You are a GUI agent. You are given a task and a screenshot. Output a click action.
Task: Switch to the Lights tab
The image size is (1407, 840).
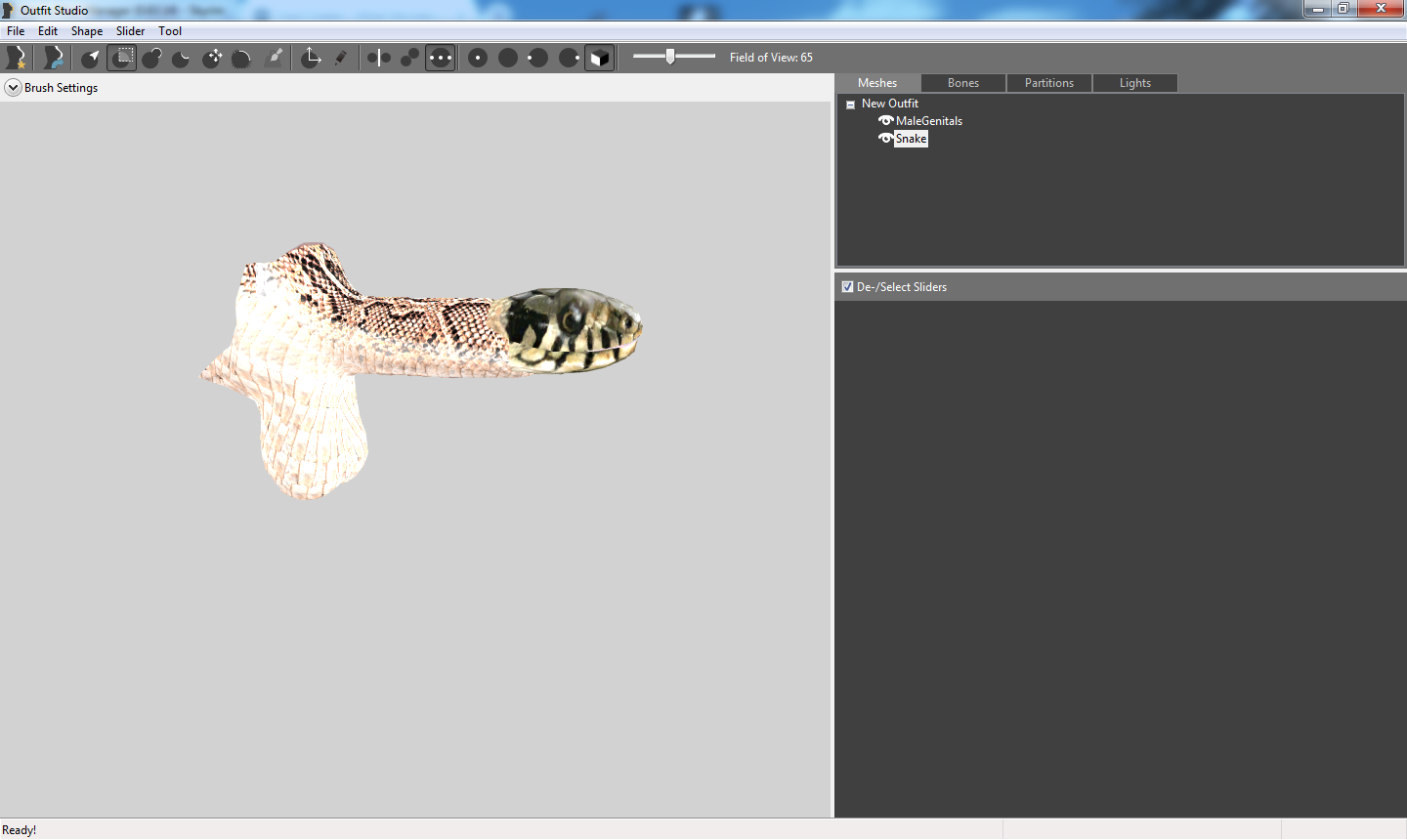(1135, 83)
